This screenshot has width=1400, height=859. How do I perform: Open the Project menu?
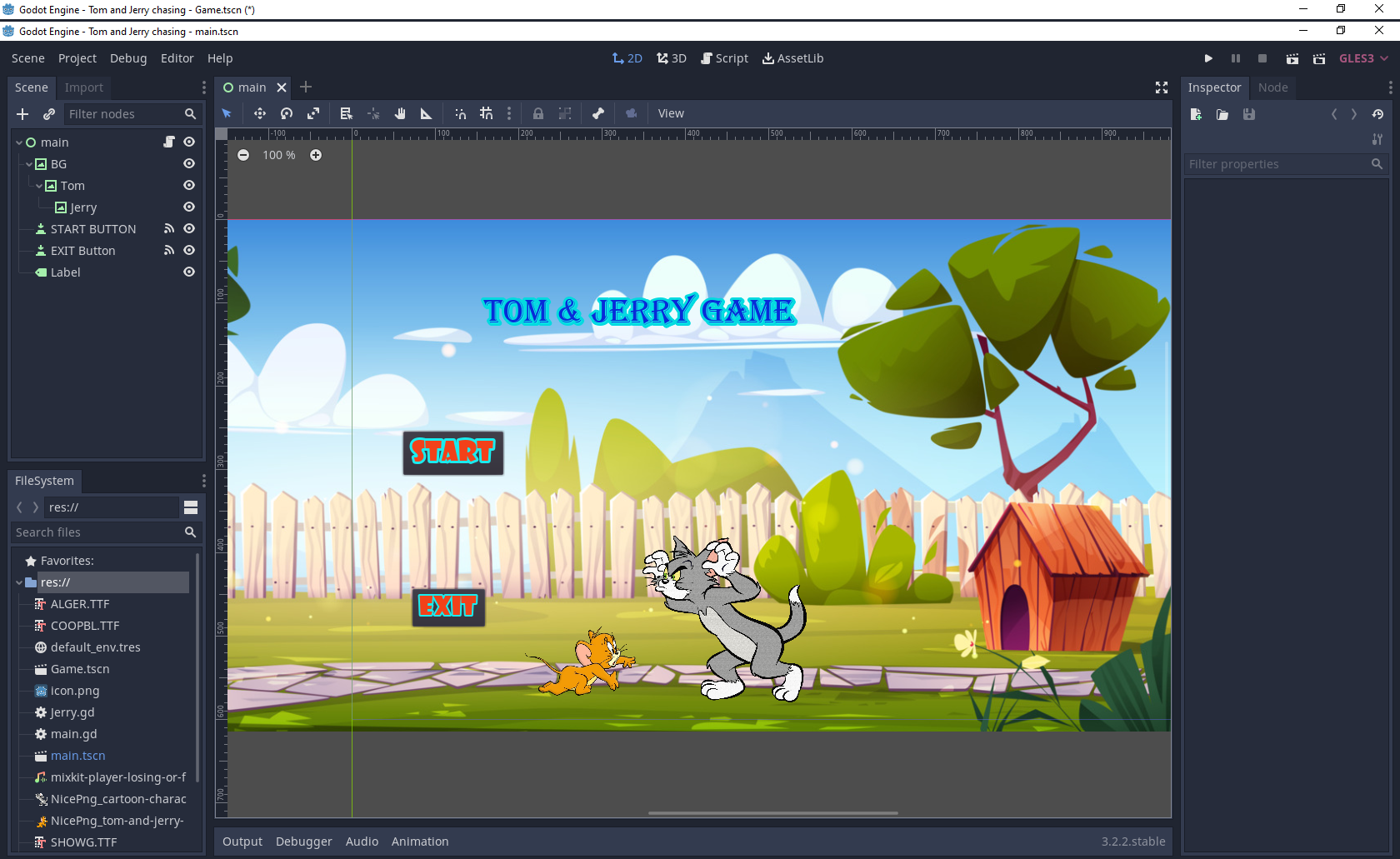pos(77,58)
